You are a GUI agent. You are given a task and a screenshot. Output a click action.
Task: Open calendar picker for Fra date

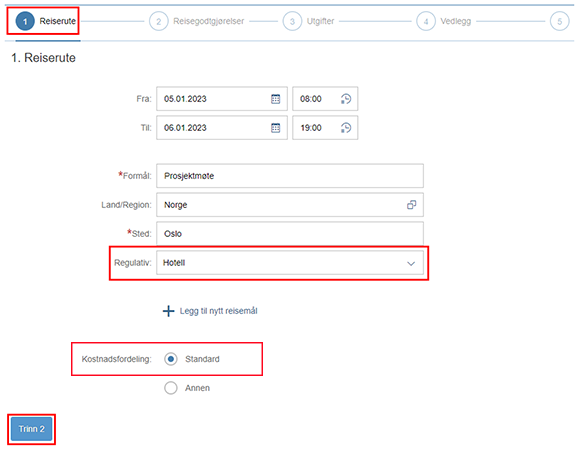click(276, 99)
